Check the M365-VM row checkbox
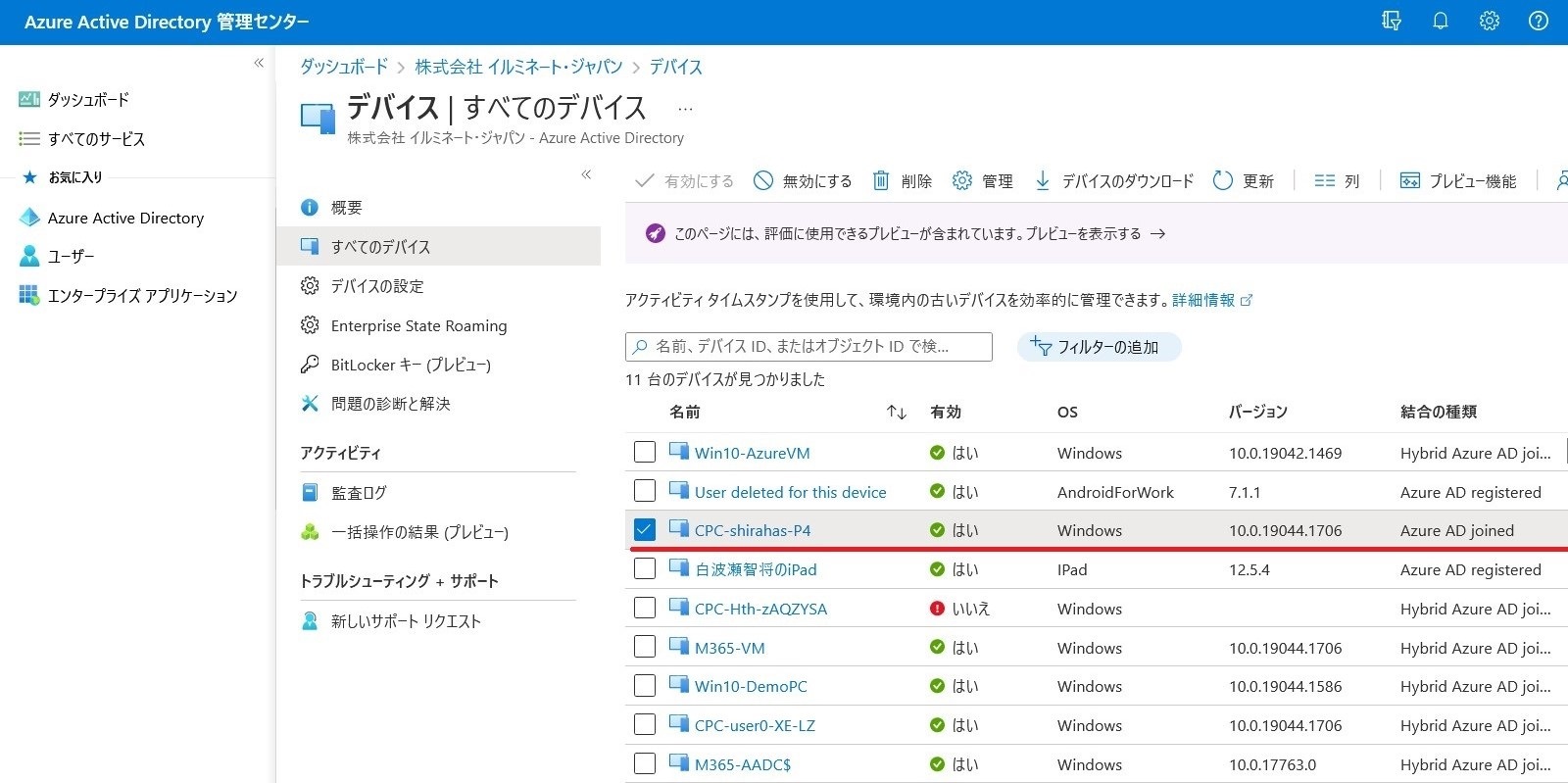The height and width of the screenshot is (783, 1568). [644, 647]
